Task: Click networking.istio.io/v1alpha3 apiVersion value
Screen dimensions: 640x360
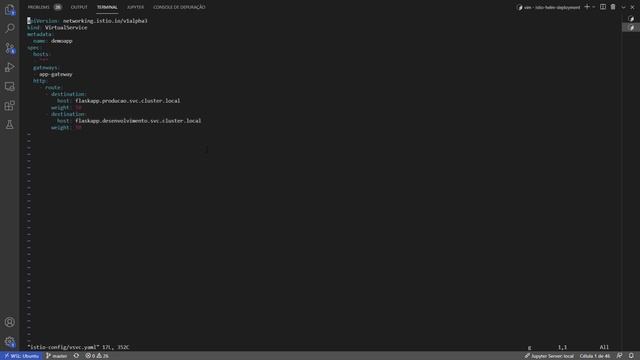Action: point(105,21)
